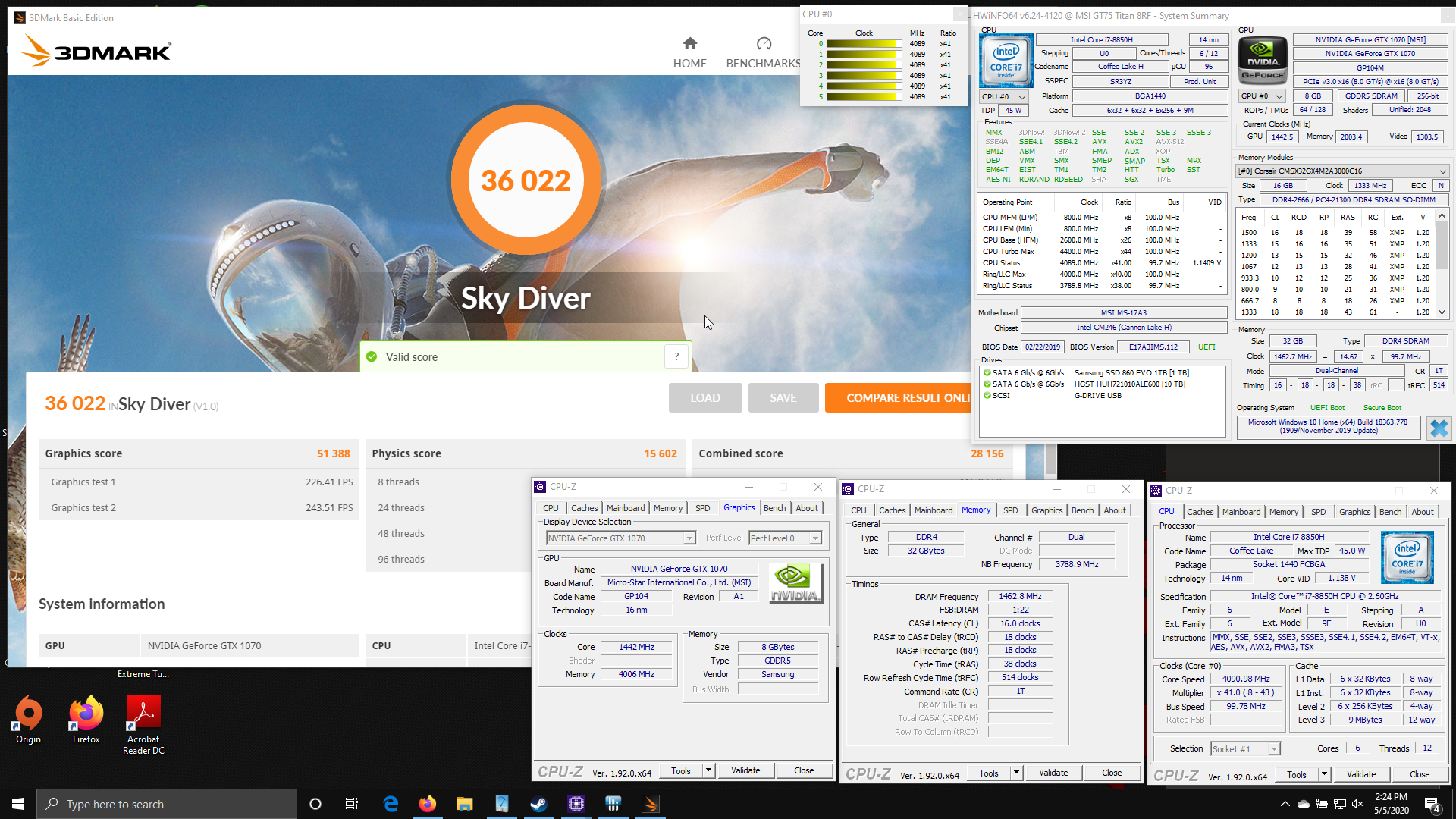Go to the 3DMark HOME icon

[x=689, y=43]
